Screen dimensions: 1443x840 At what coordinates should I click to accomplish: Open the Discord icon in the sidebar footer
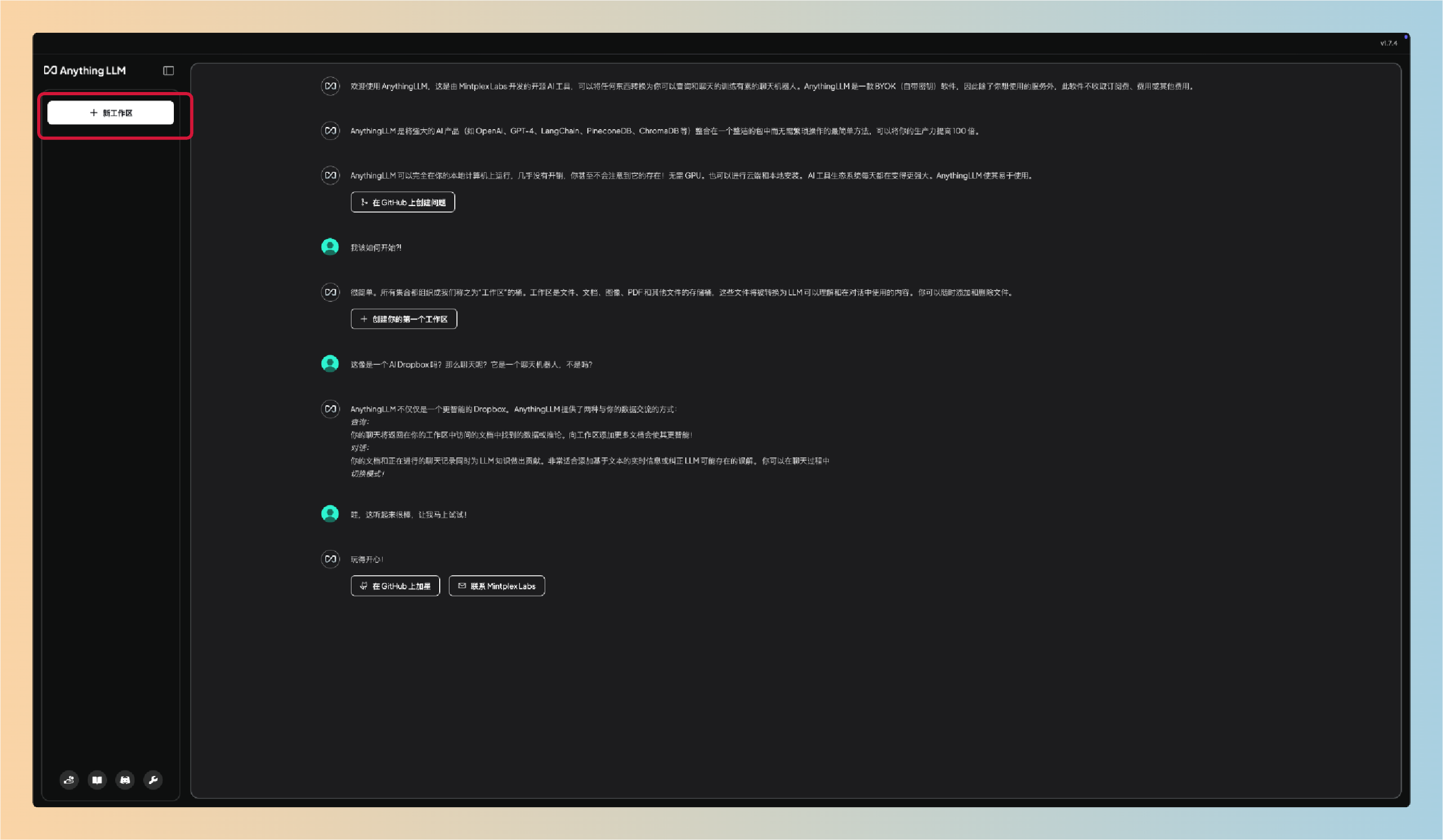pos(125,779)
